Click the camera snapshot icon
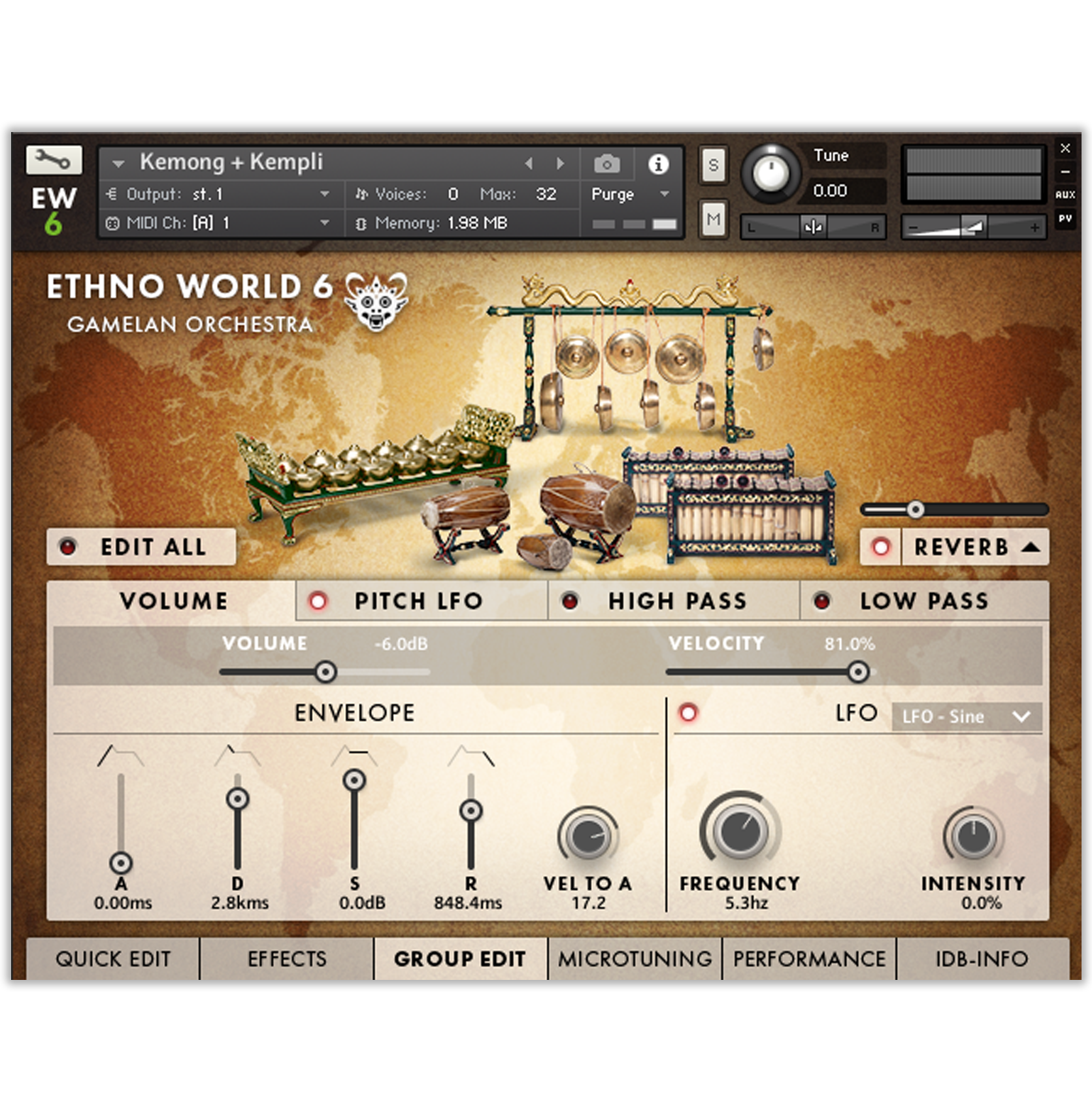 [x=608, y=163]
